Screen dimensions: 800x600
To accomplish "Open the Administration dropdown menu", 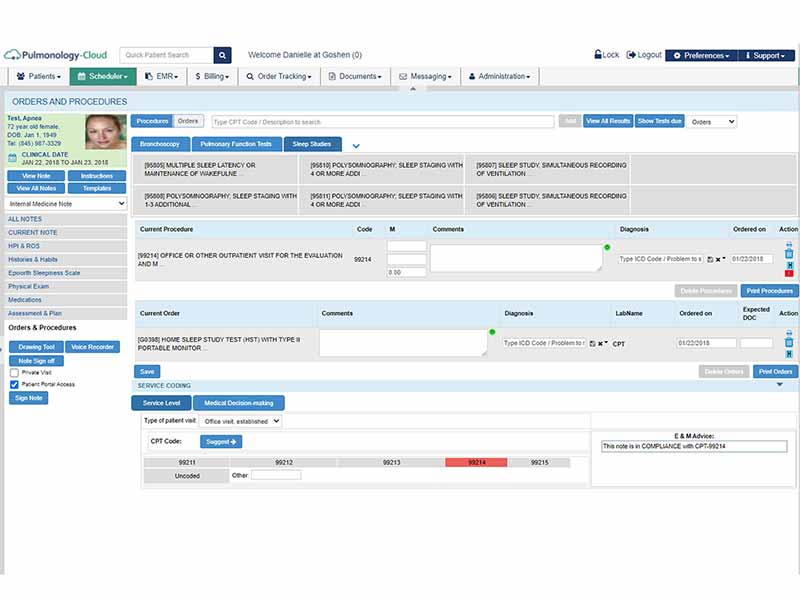I will pos(499,77).
